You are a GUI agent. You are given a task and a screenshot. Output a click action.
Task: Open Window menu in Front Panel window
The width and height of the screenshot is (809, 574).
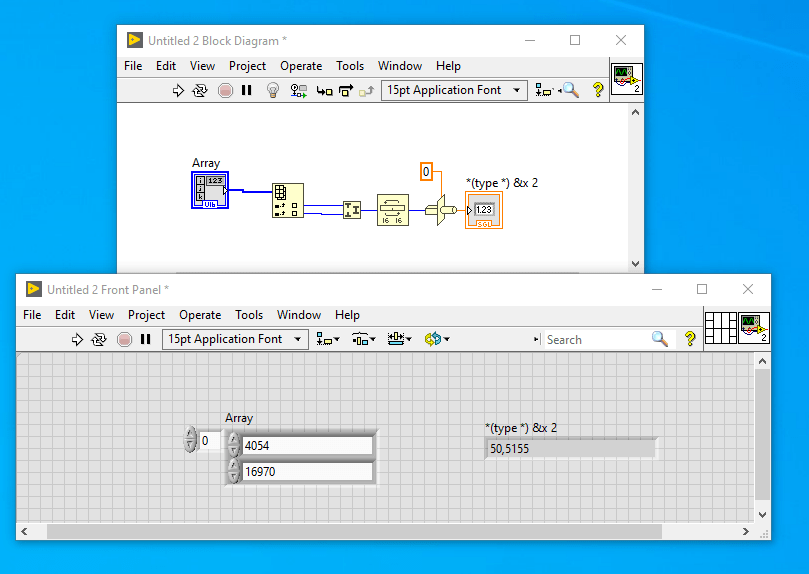pyautogui.click(x=299, y=315)
